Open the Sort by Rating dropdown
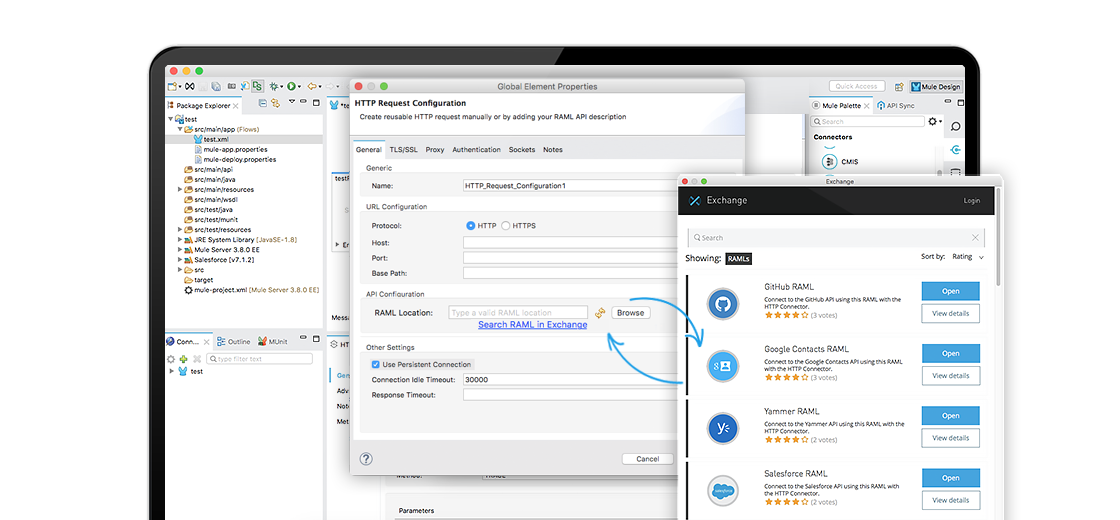This screenshot has width=1120, height=520. pos(967,256)
